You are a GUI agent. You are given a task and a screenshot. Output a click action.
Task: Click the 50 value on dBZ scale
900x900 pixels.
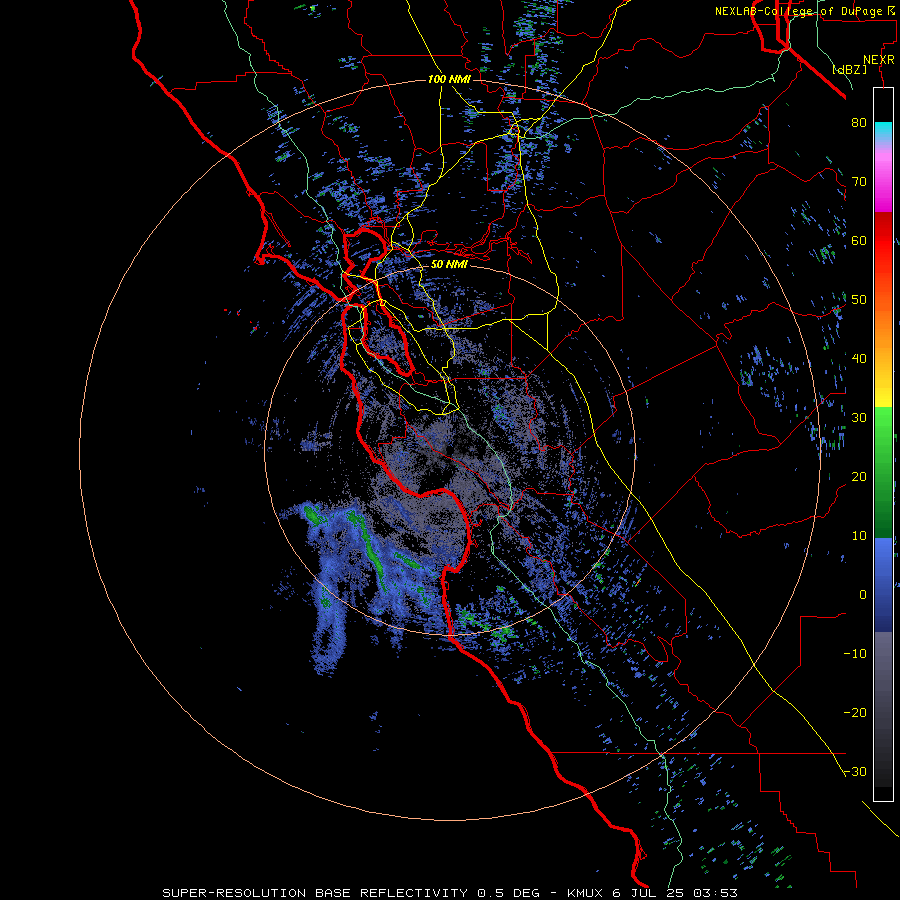tap(859, 300)
